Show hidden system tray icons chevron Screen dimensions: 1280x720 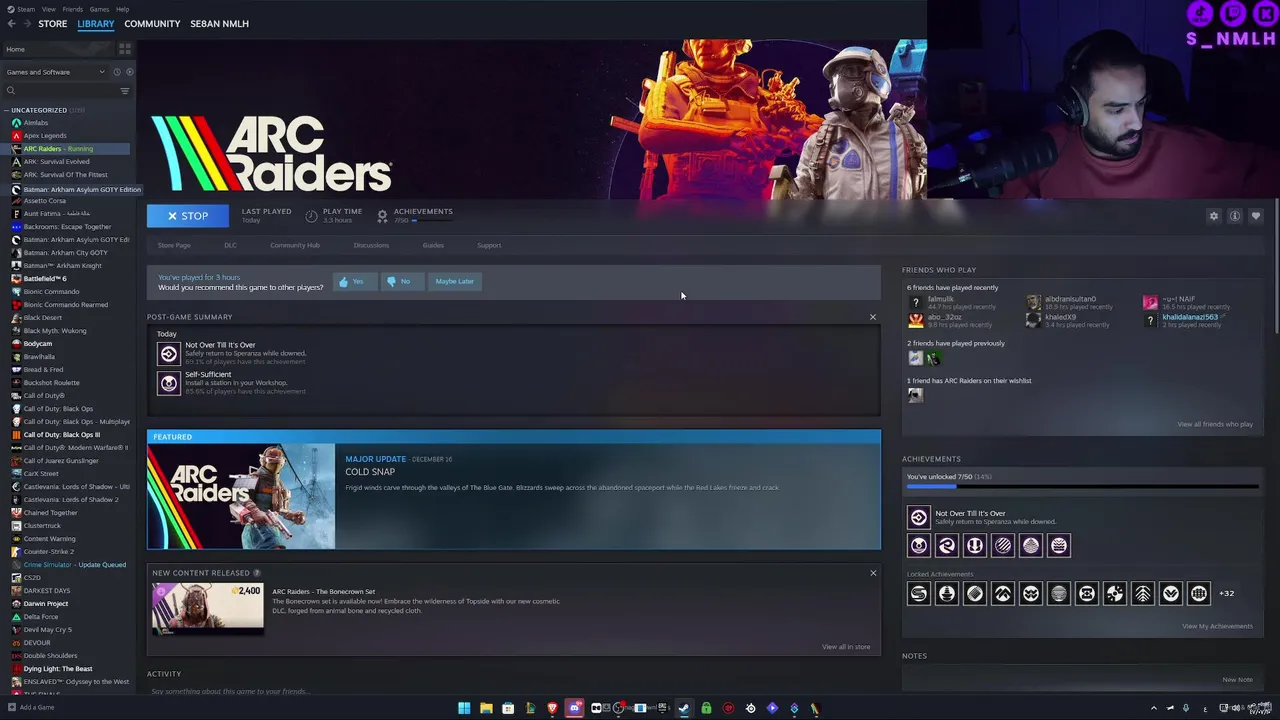[1154, 708]
